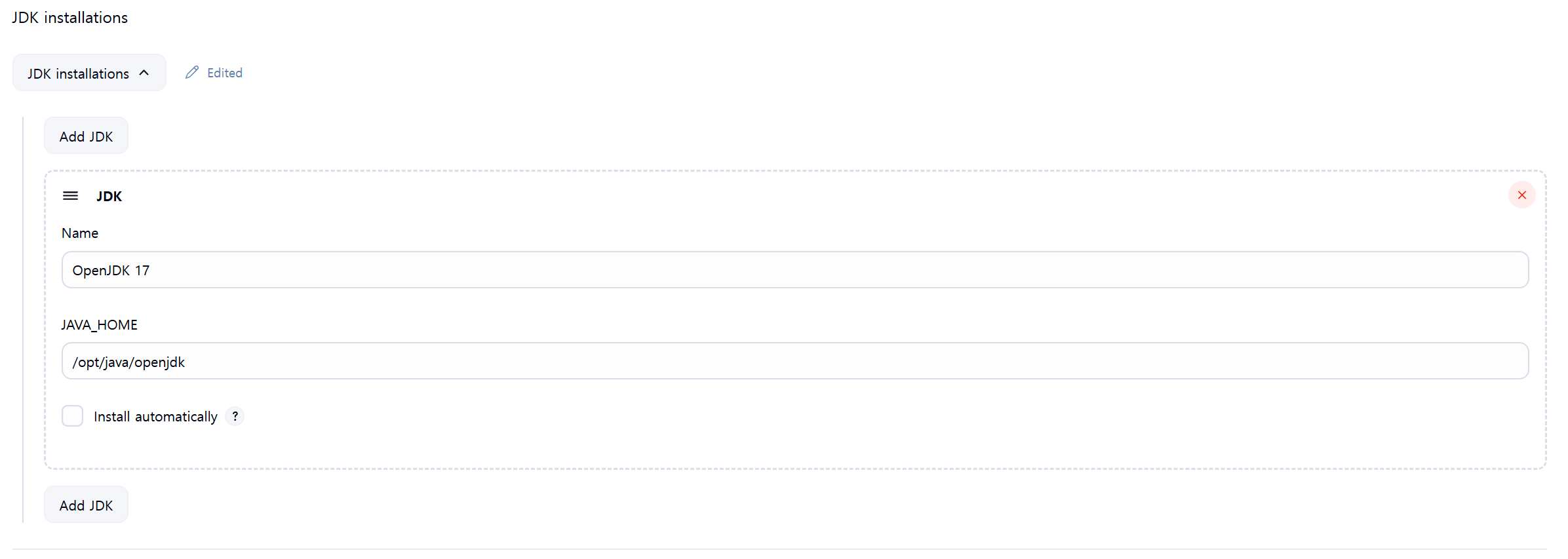
Task: Click the bold JDK entry title
Action: tap(109, 196)
